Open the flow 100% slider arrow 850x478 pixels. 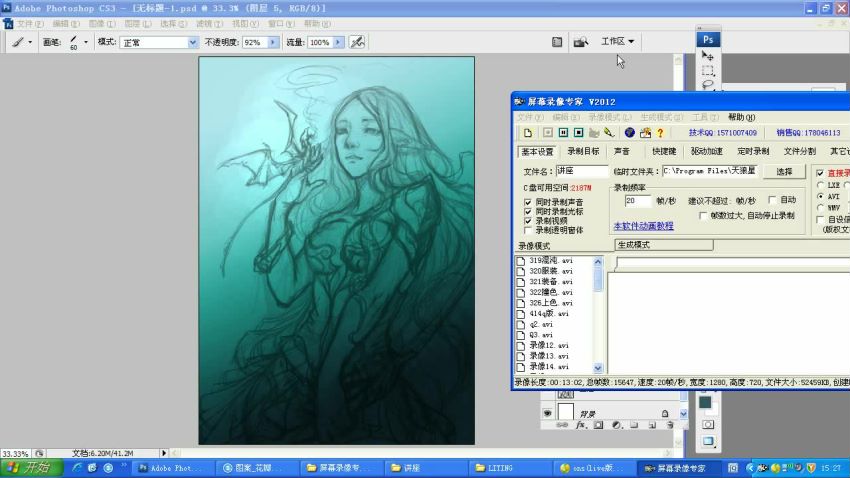click(x=338, y=42)
